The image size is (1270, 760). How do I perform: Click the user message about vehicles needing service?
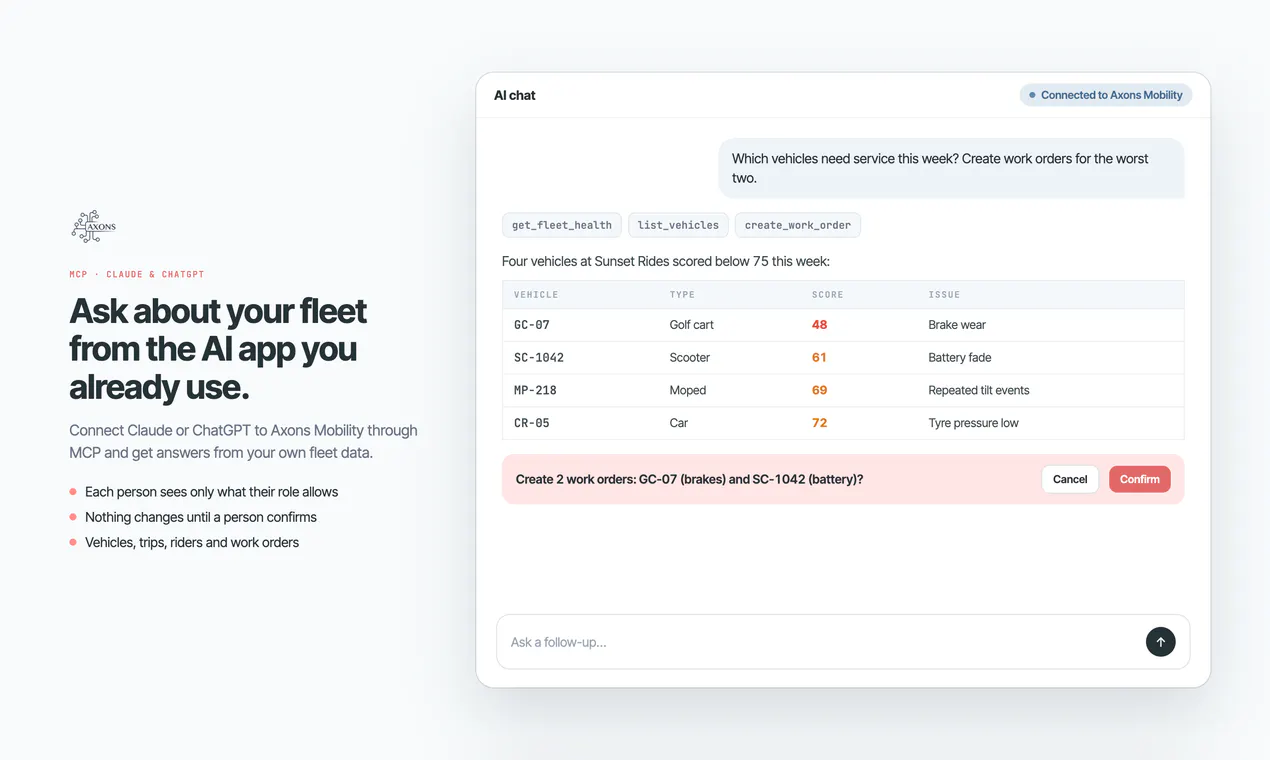951,168
